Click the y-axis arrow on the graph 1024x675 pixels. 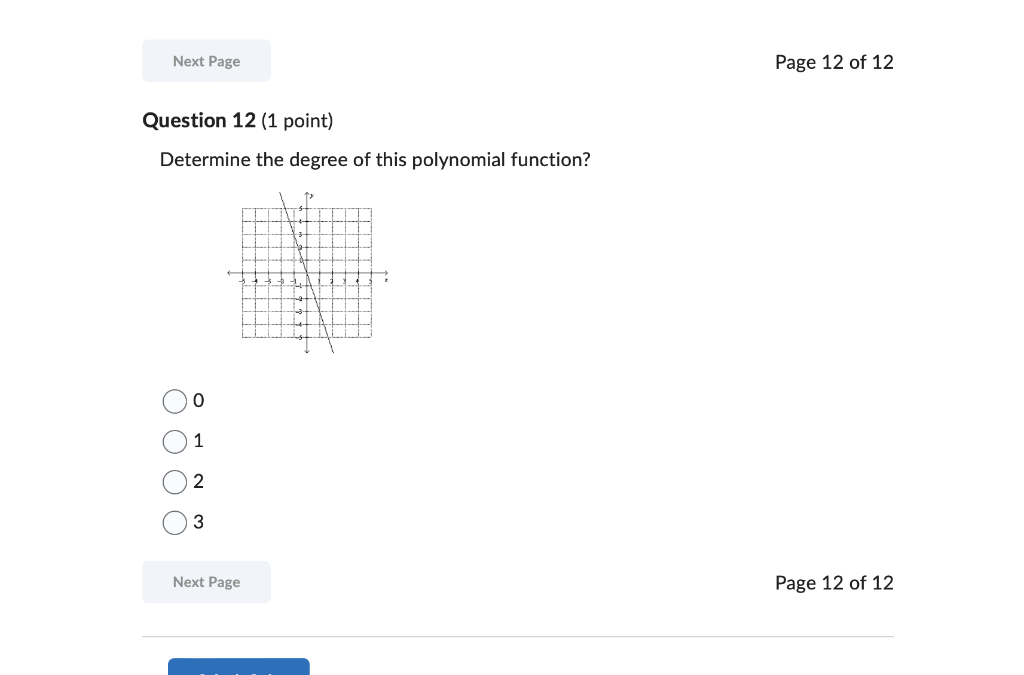(307, 195)
